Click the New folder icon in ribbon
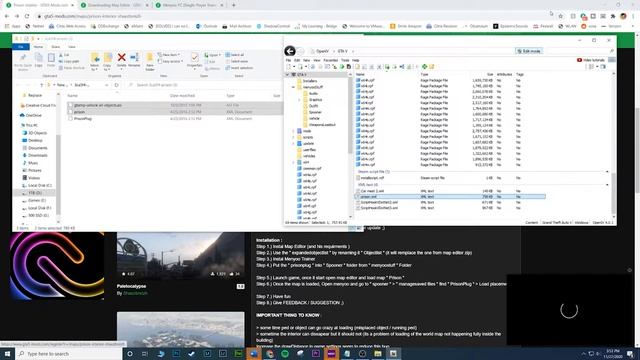This screenshot has height=360, width=640. 150,57
